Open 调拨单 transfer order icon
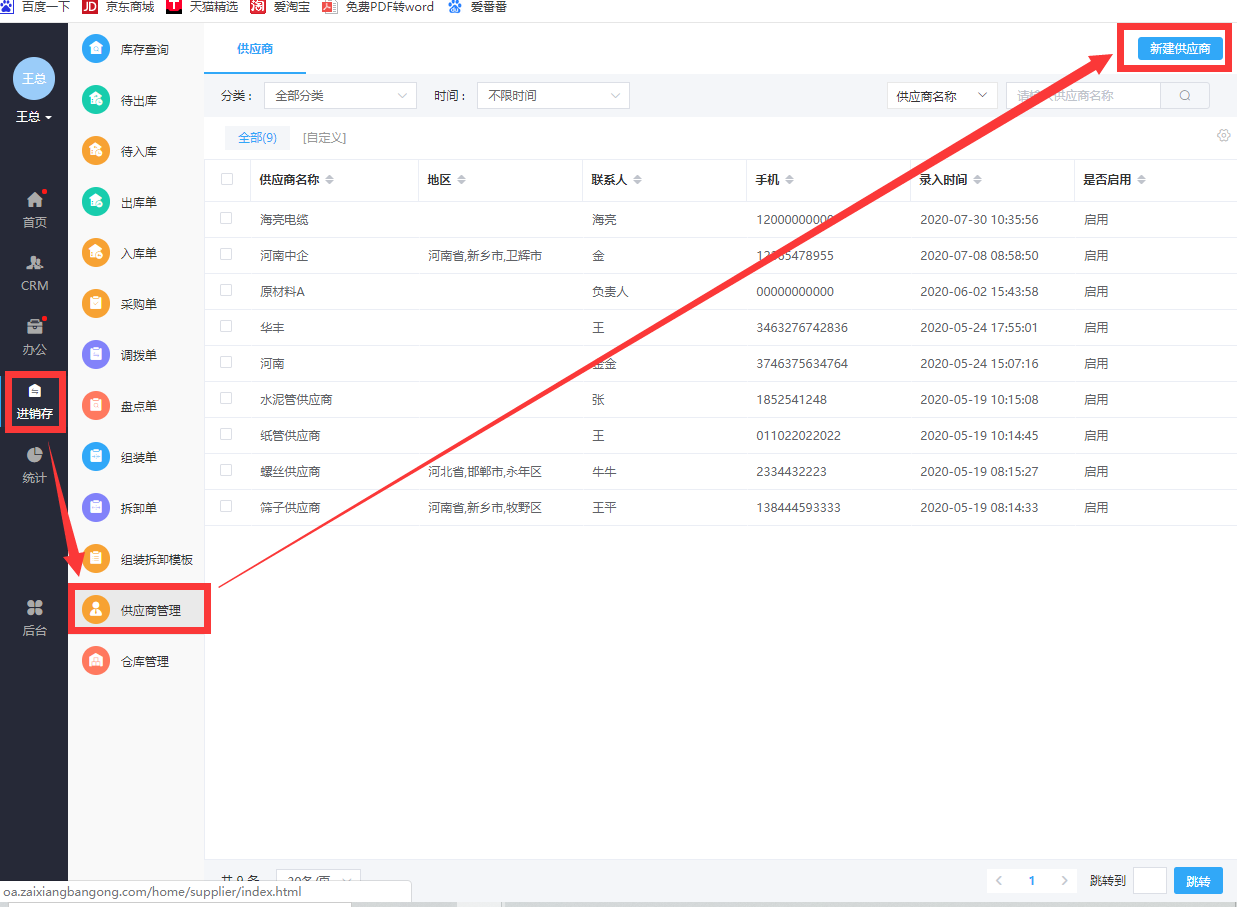 point(96,355)
